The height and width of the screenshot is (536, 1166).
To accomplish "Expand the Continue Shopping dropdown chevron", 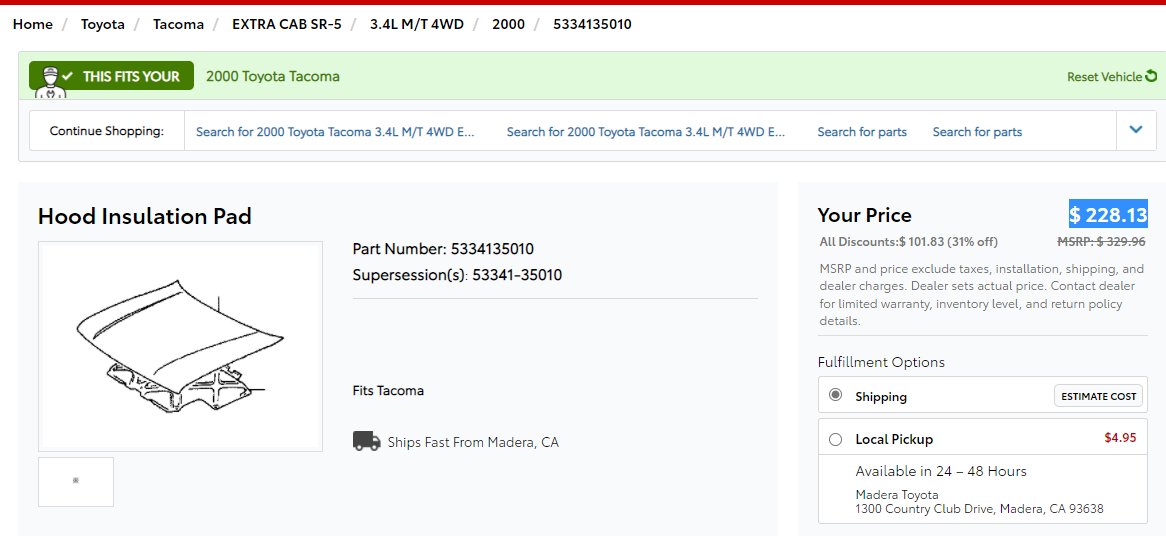I will click(1136, 130).
